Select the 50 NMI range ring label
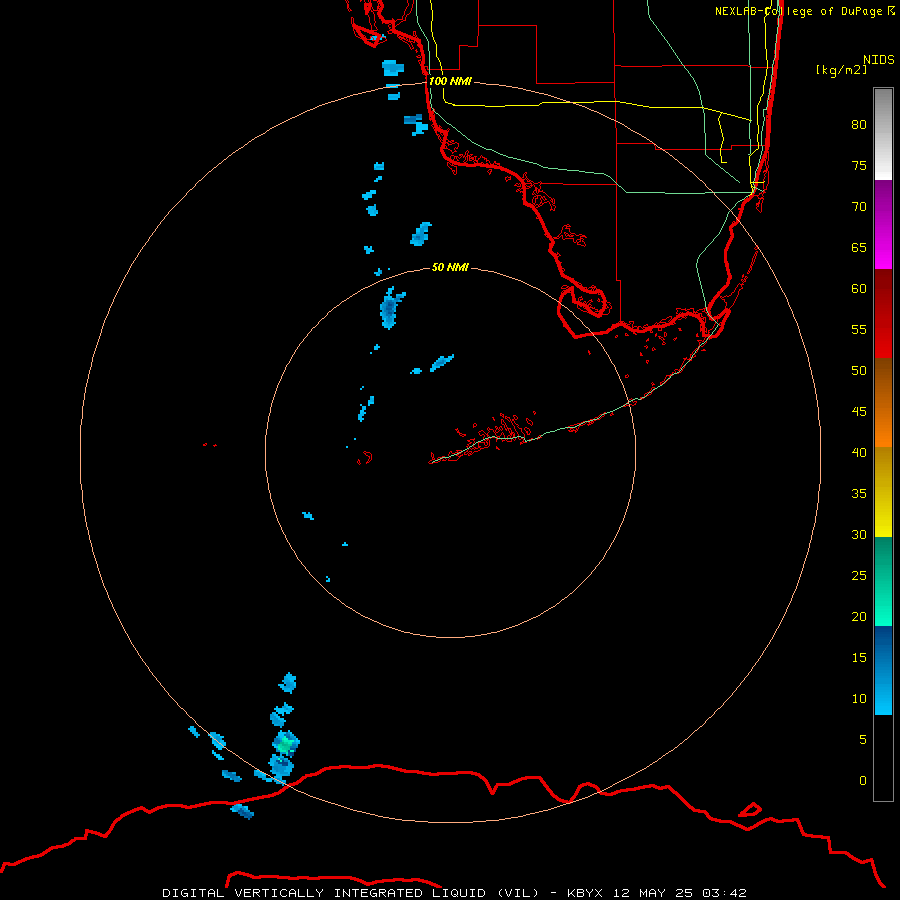Image resolution: width=900 pixels, height=900 pixels. [450, 267]
